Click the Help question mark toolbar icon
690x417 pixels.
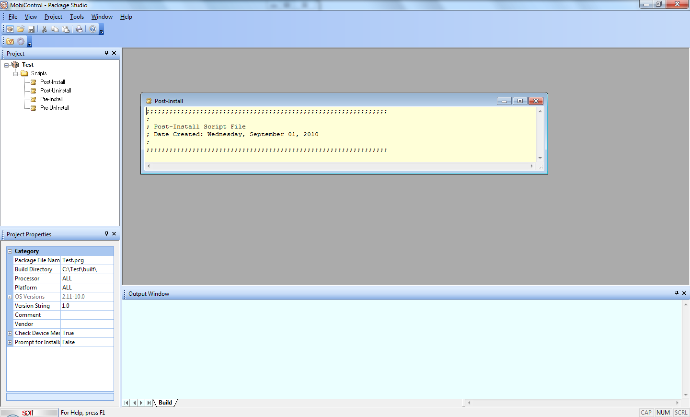click(92, 29)
